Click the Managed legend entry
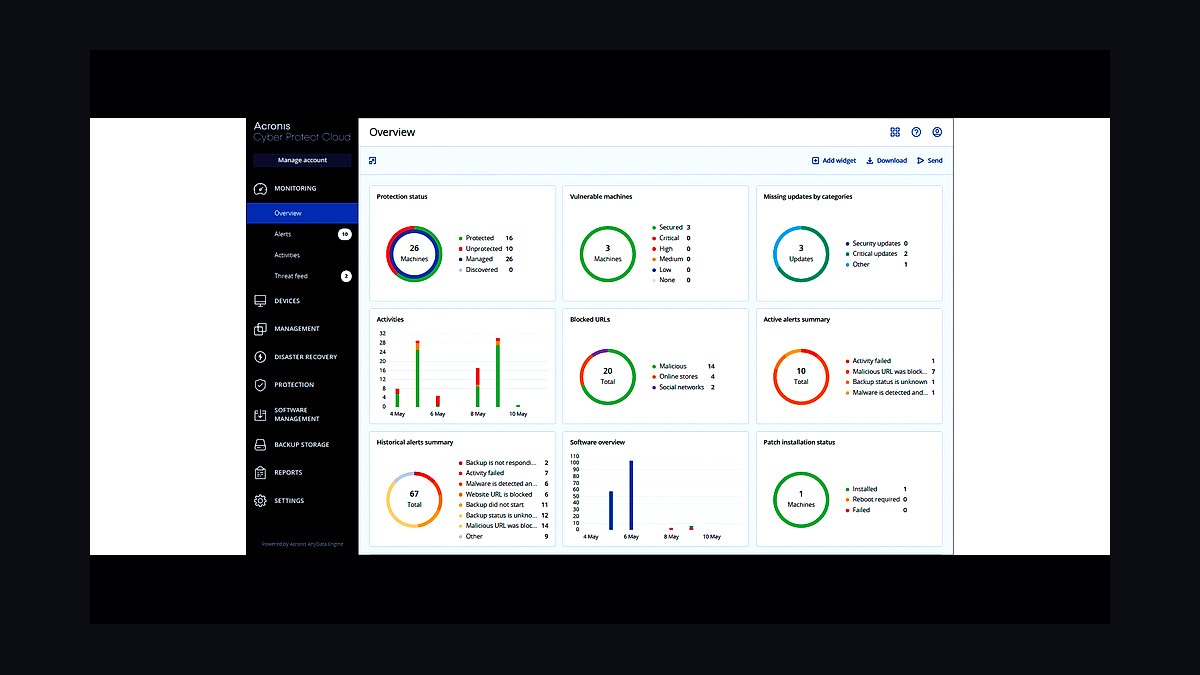Screen dimensions: 1200x675 486,259
